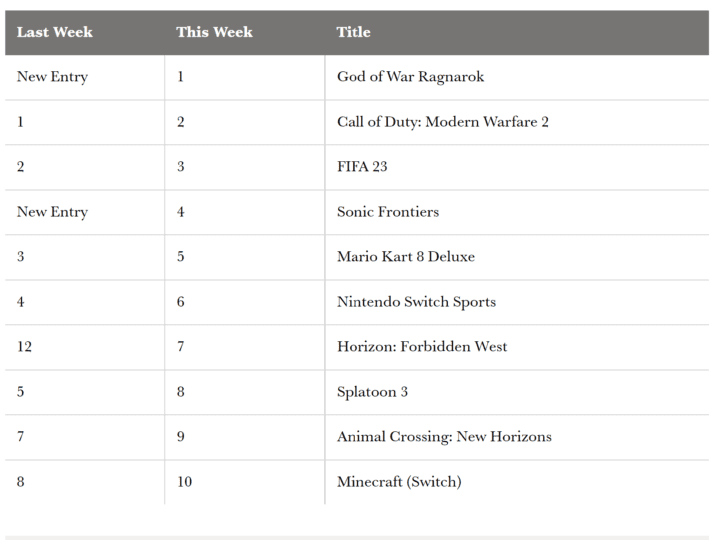This screenshot has height=540, width=712.
Task: Click the Title column header
Action: click(x=353, y=32)
